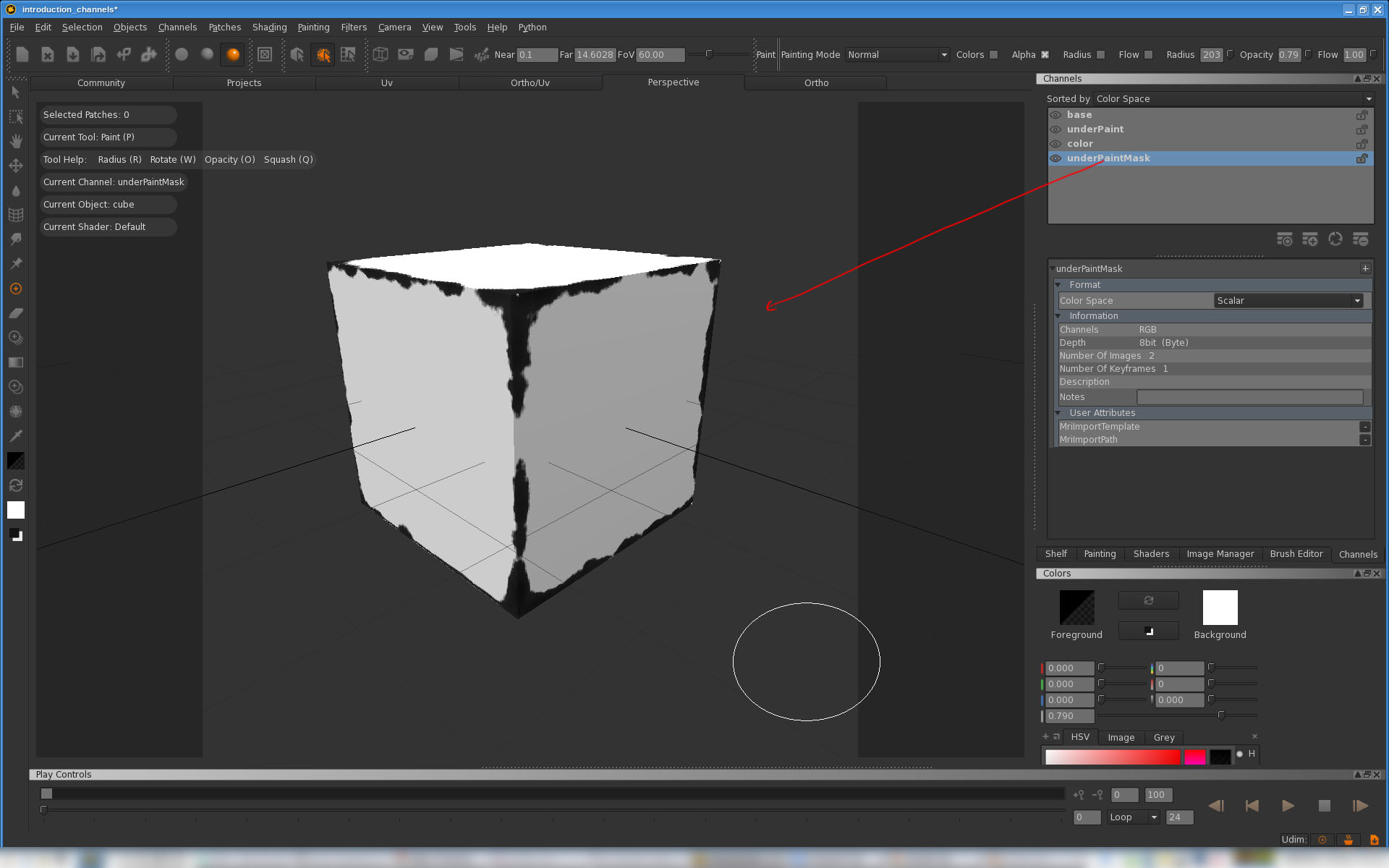
Task: Collapse the User Attributes section
Action: point(1058,413)
